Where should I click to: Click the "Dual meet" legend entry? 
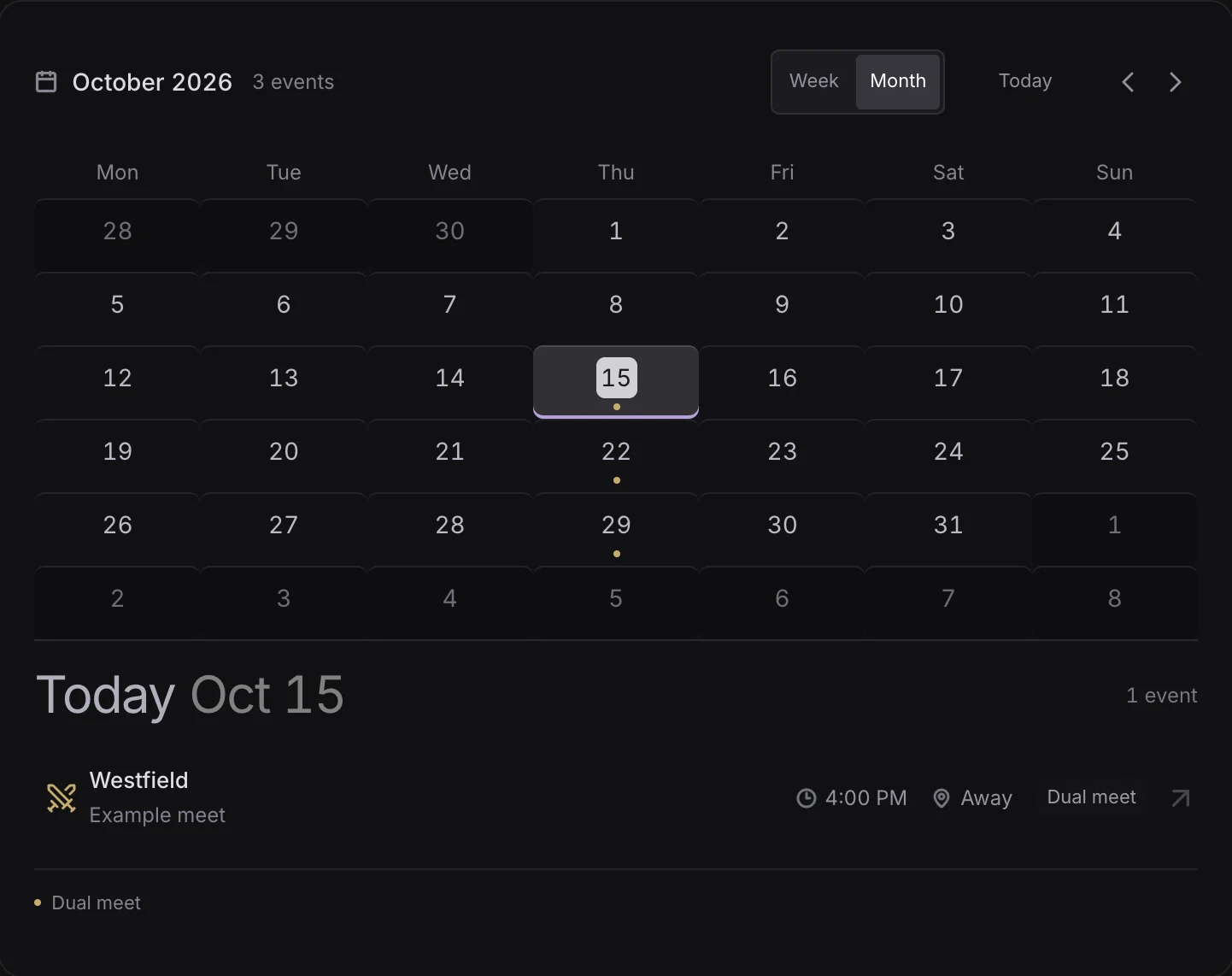click(88, 903)
